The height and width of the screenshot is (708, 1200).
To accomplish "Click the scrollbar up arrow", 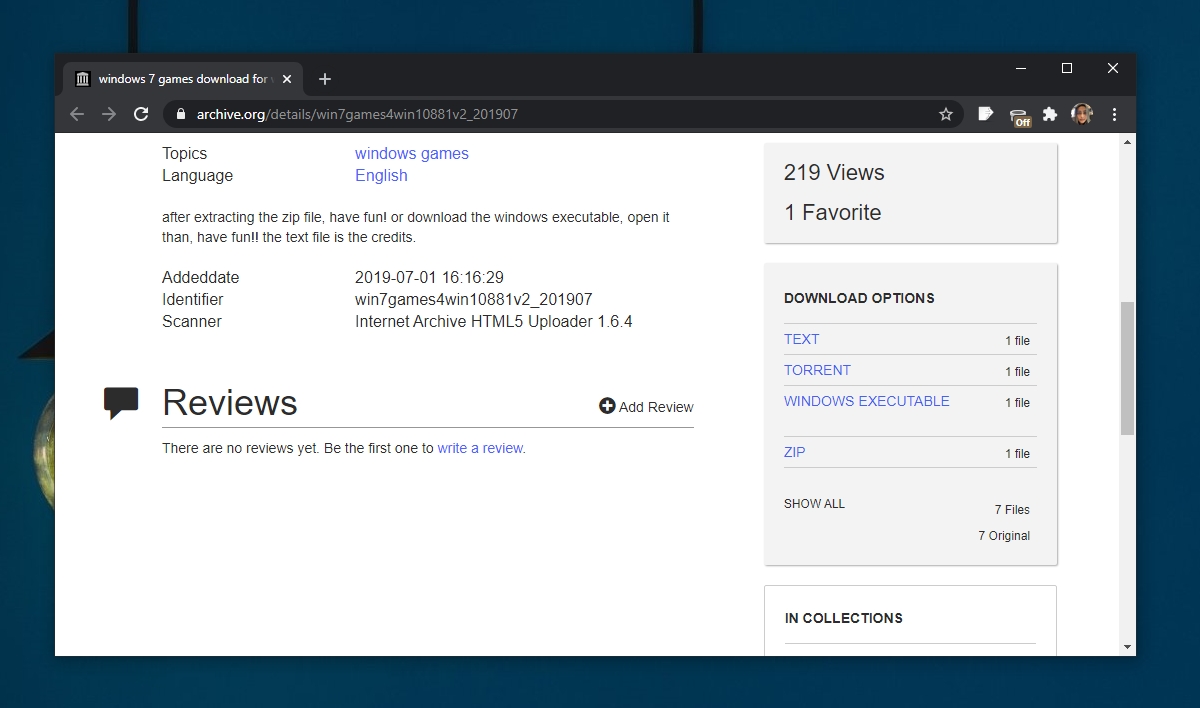I will (1127, 142).
